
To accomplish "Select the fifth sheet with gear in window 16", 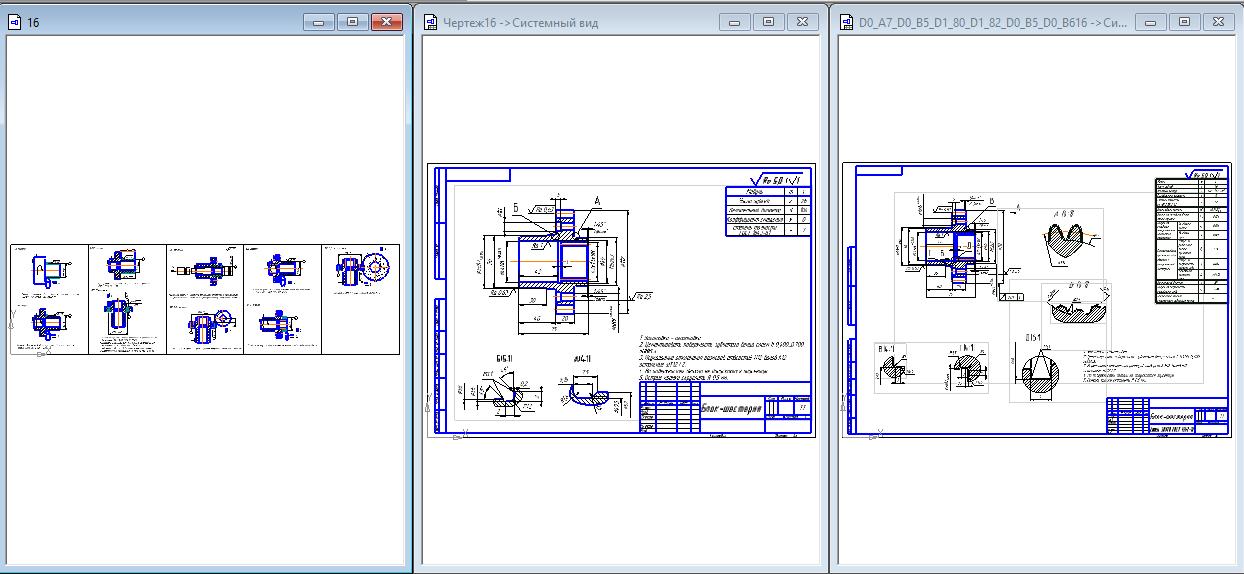I will click(x=360, y=299).
